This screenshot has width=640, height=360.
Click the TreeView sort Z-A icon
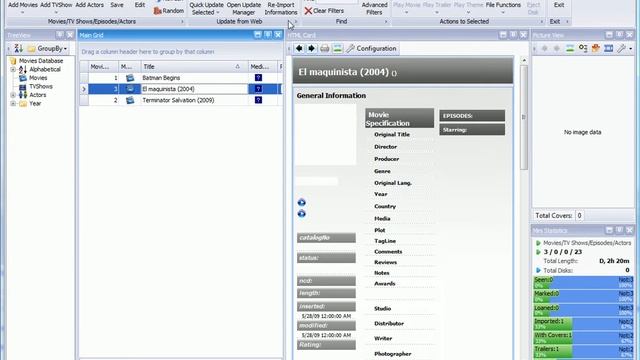click(18, 49)
